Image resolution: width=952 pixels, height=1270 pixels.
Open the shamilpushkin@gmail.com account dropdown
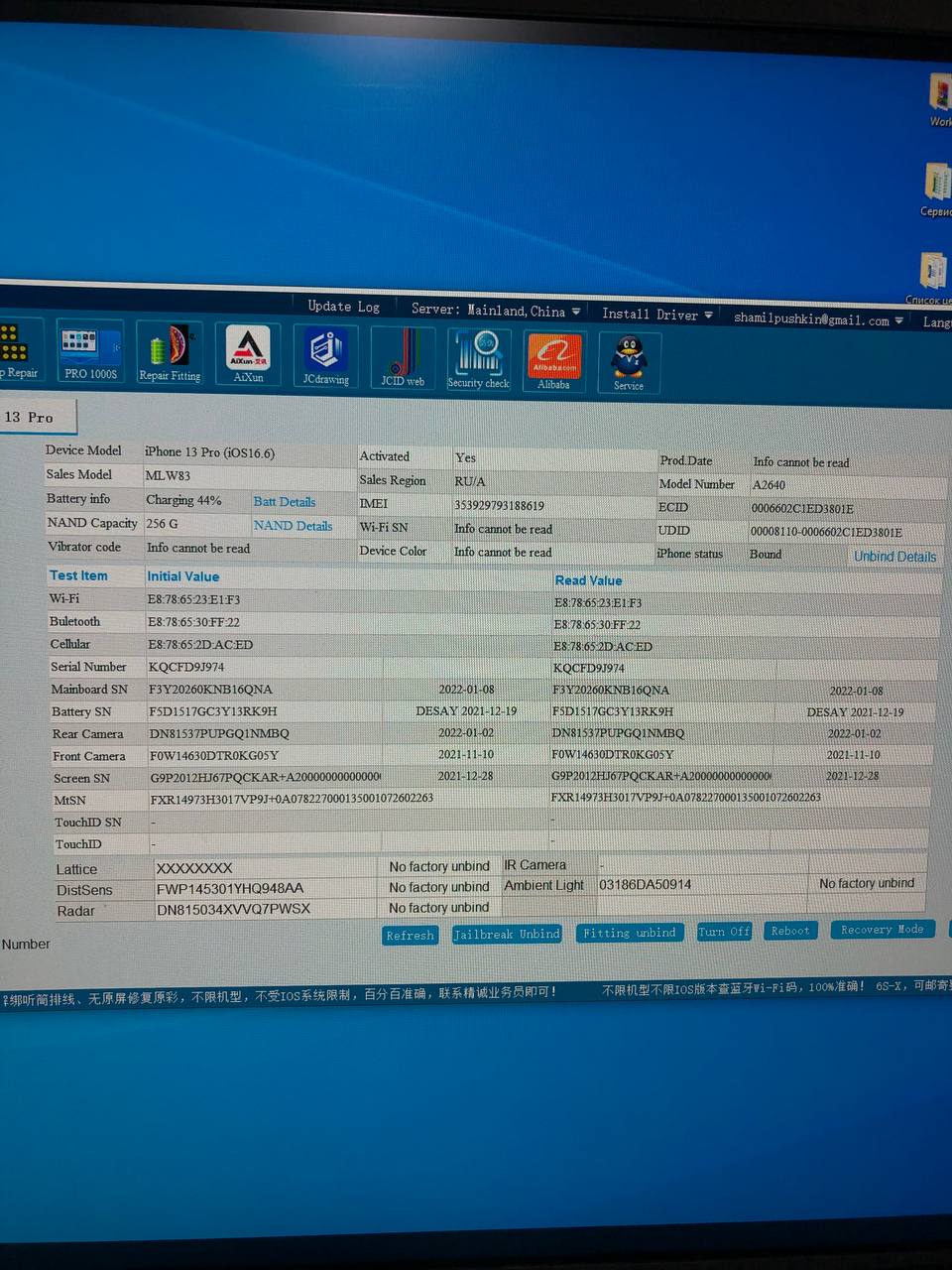[x=819, y=318]
